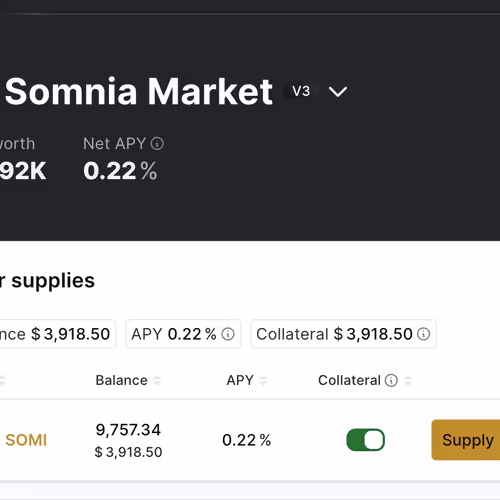
Task: Select the Somnia Market title
Action: (x=139, y=91)
